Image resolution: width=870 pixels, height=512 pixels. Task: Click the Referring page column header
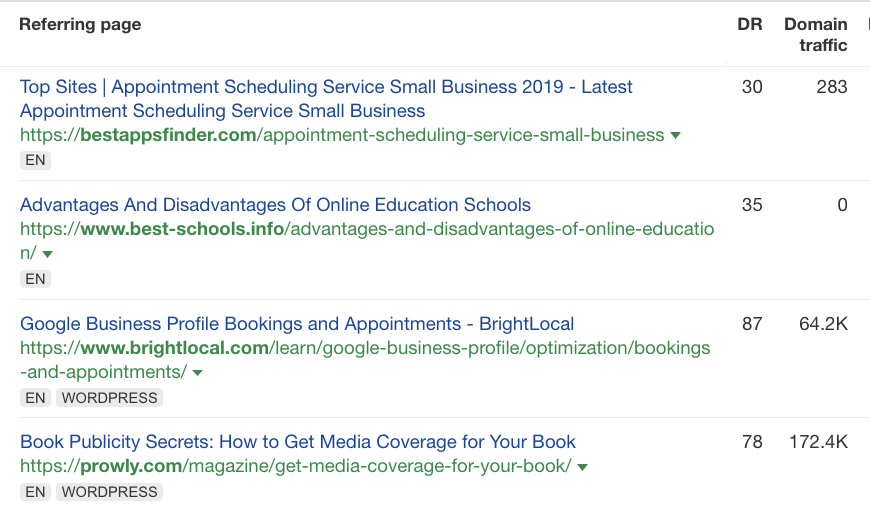point(80,24)
